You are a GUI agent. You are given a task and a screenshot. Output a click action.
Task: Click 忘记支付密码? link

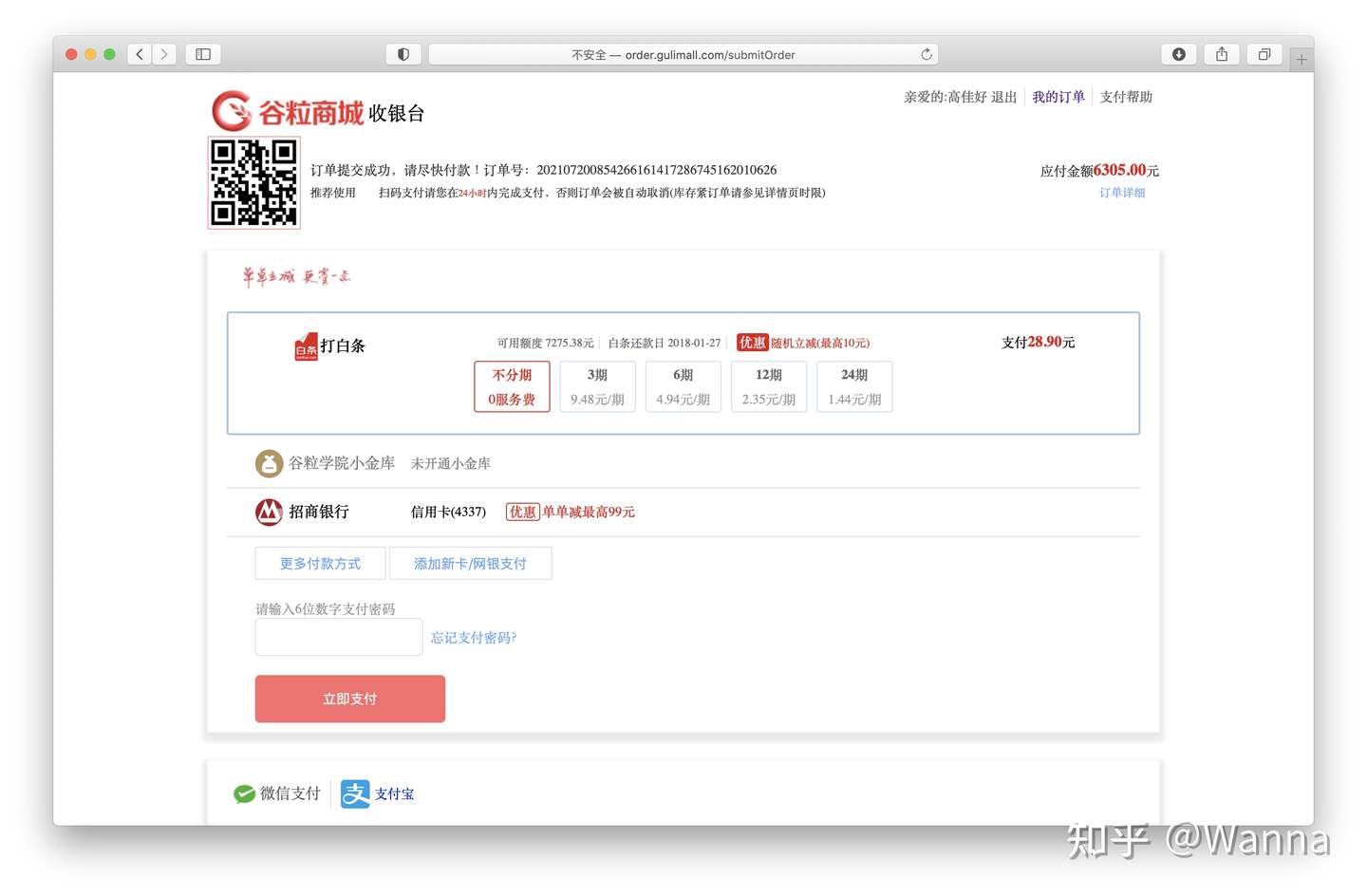point(474,638)
